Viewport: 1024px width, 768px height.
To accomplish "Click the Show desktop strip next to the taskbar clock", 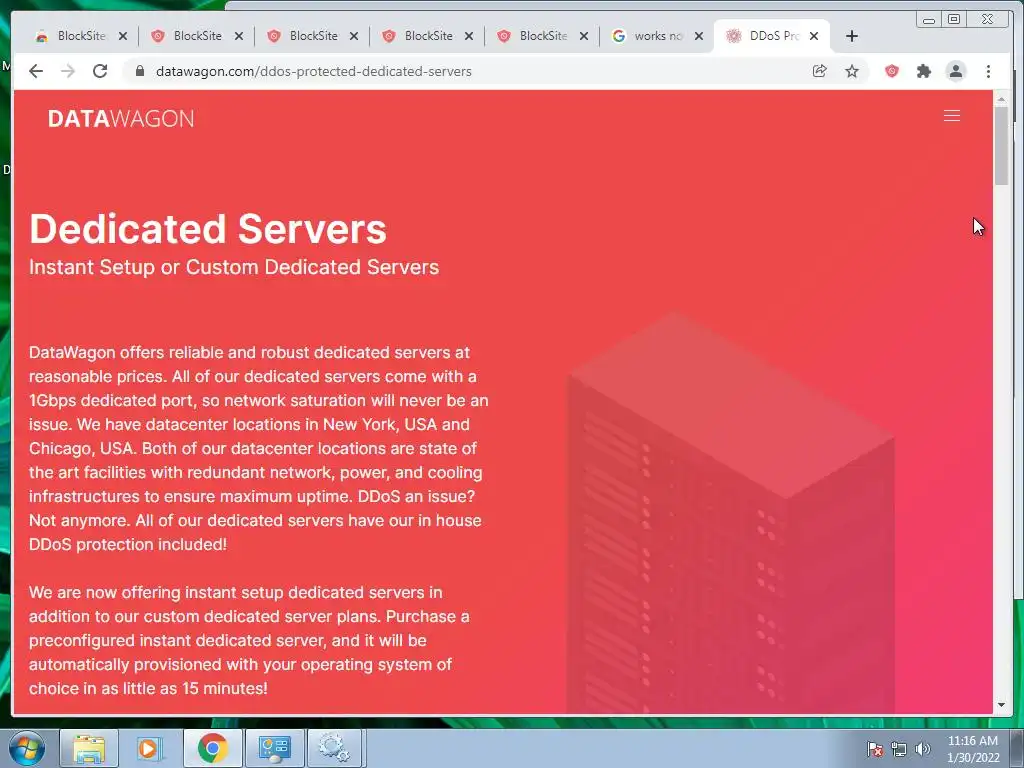I will (1017, 748).
